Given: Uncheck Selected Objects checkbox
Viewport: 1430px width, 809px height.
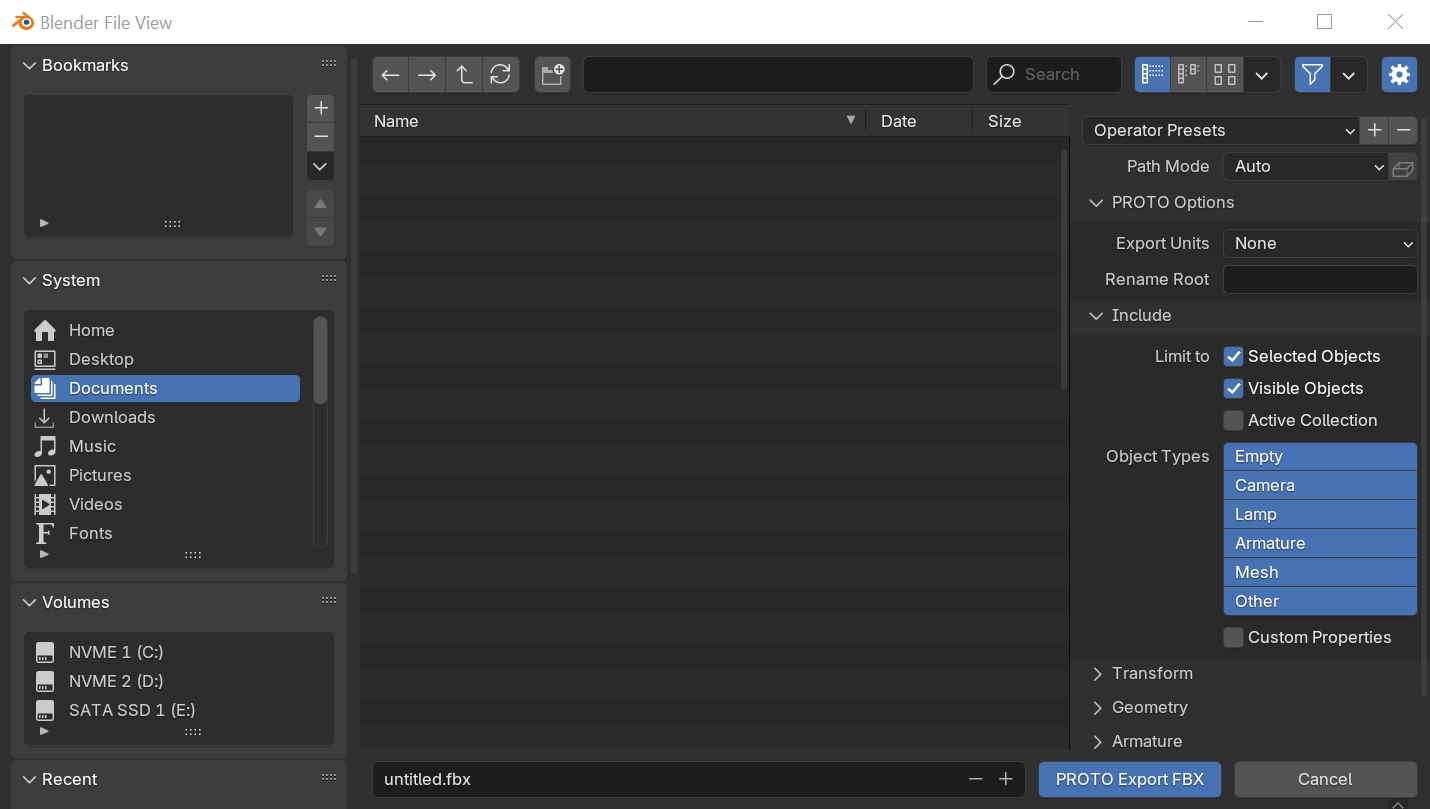Looking at the screenshot, I should (1234, 357).
